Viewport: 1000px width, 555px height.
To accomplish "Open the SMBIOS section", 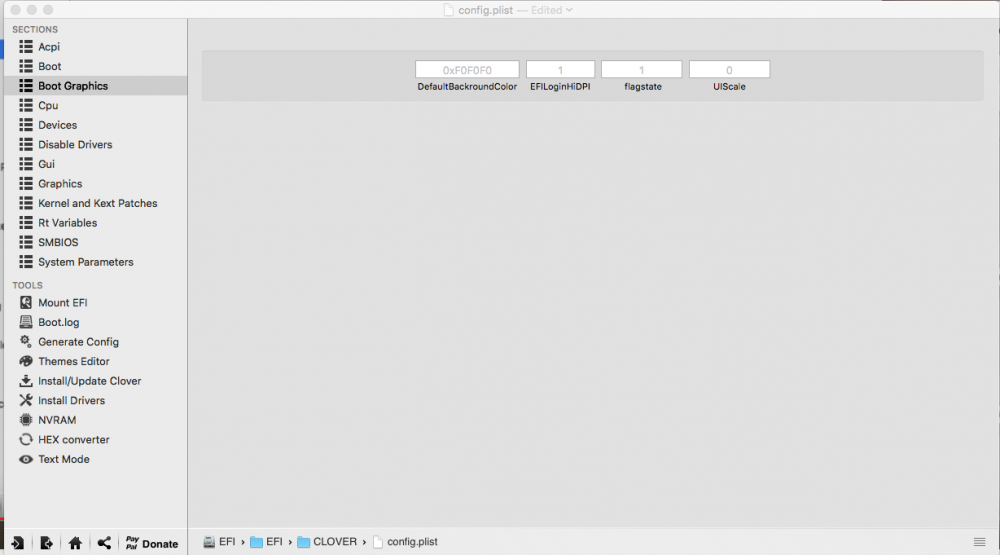I will point(96,242).
